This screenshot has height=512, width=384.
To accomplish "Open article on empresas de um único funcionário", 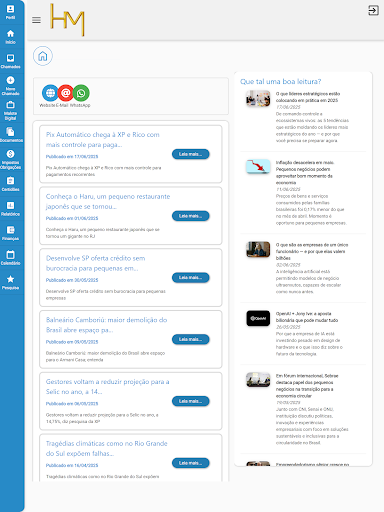I will click(x=312, y=251).
